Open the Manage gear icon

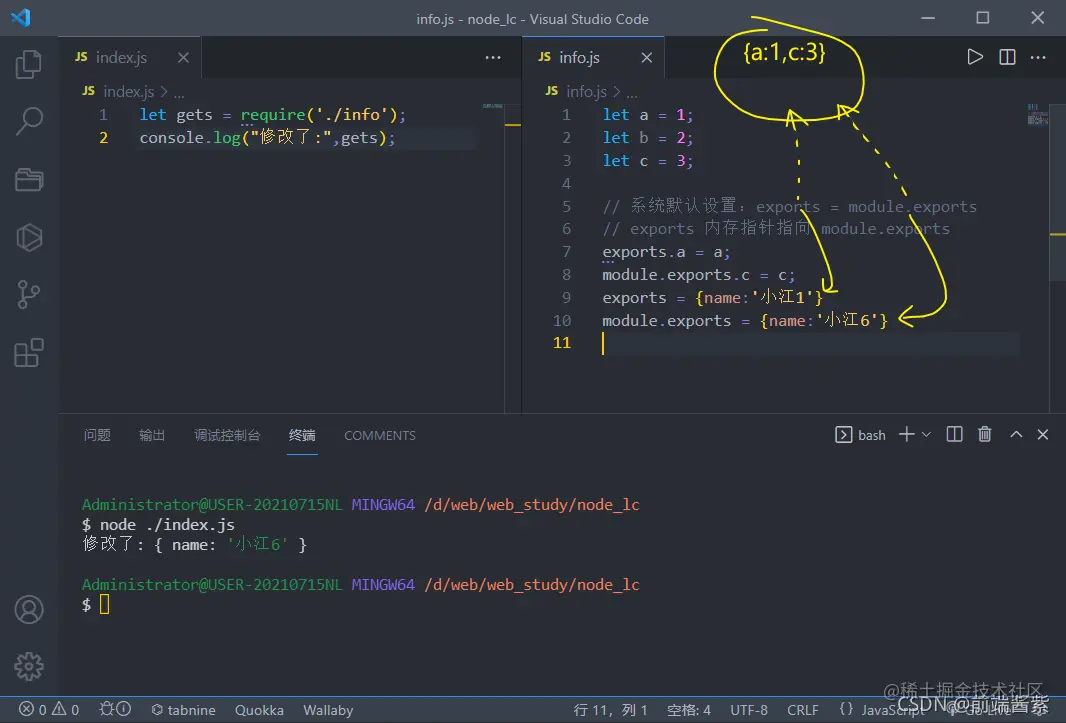29,667
